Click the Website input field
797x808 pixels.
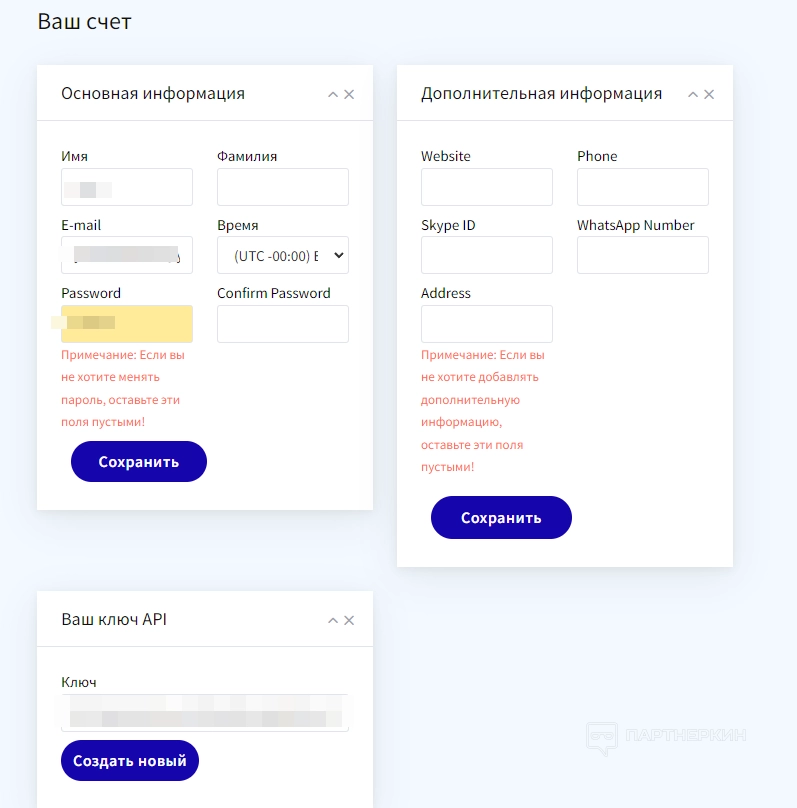pyautogui.click(x=487, y=187)
